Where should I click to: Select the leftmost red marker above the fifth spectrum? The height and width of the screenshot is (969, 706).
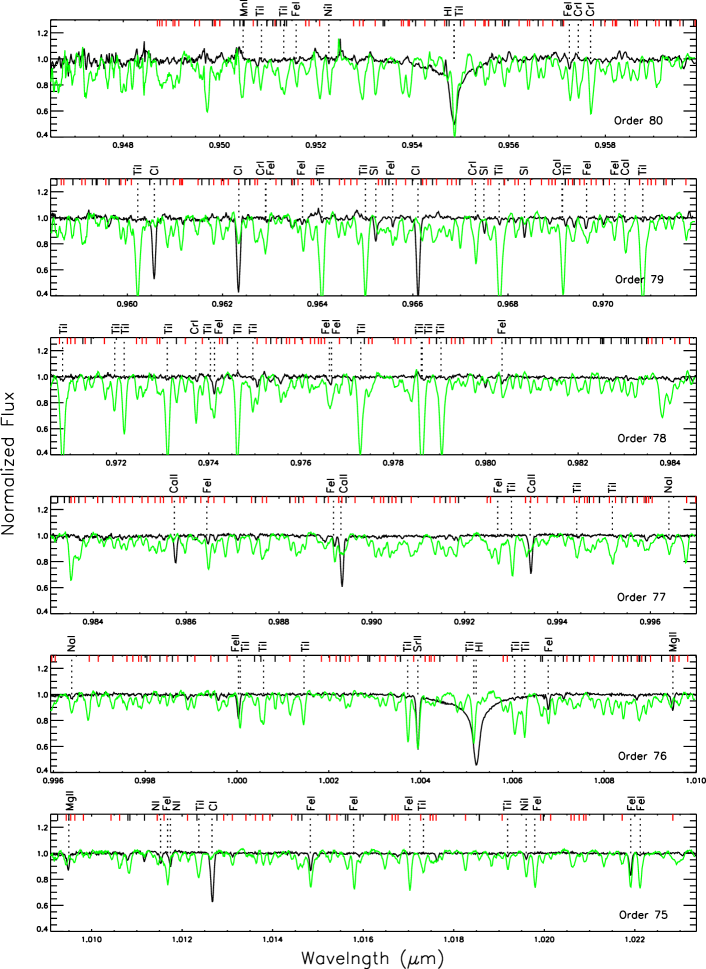(54, 658)
